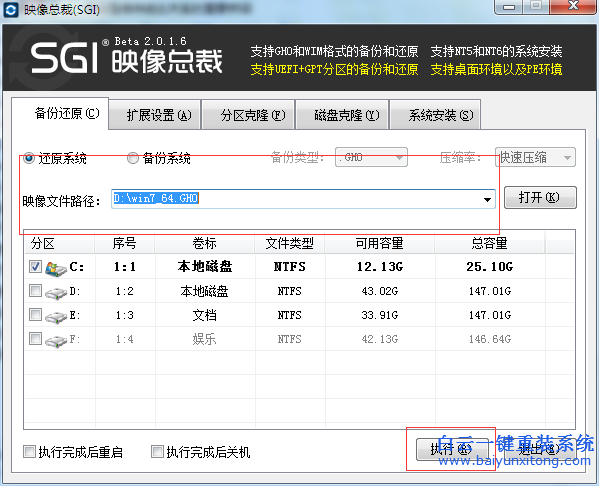Select the 1:2 sequence cell
The width and height of the screenshot is (599, 486).
125,291
